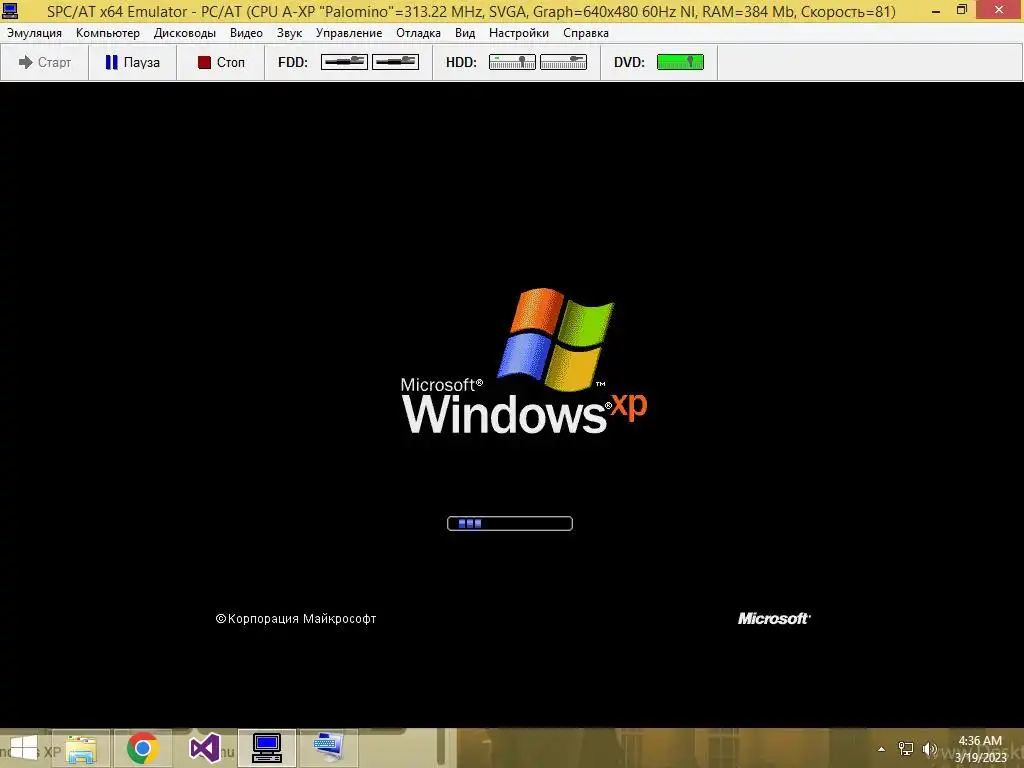Open the Отладка menu
This screenshot has width=1024, height=768.
tap(418, 33)
